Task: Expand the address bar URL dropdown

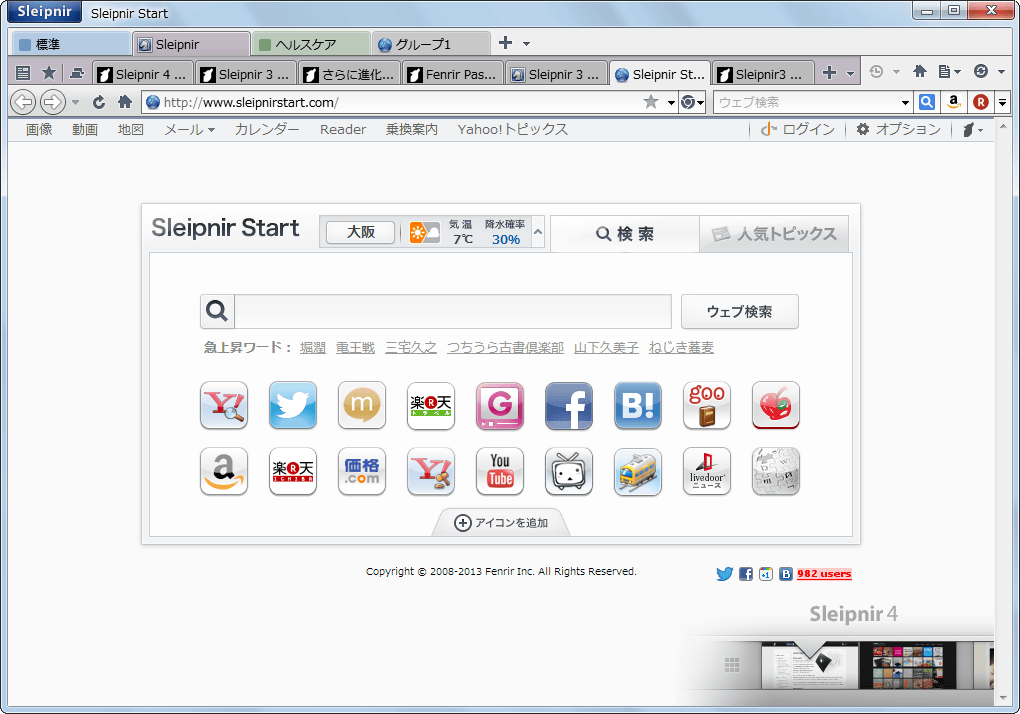Action: click(x=671, y=103)
